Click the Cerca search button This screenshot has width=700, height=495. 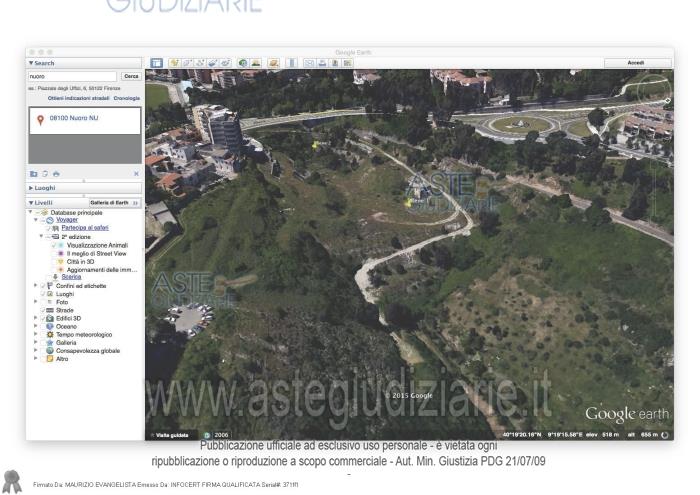(130, 76)
